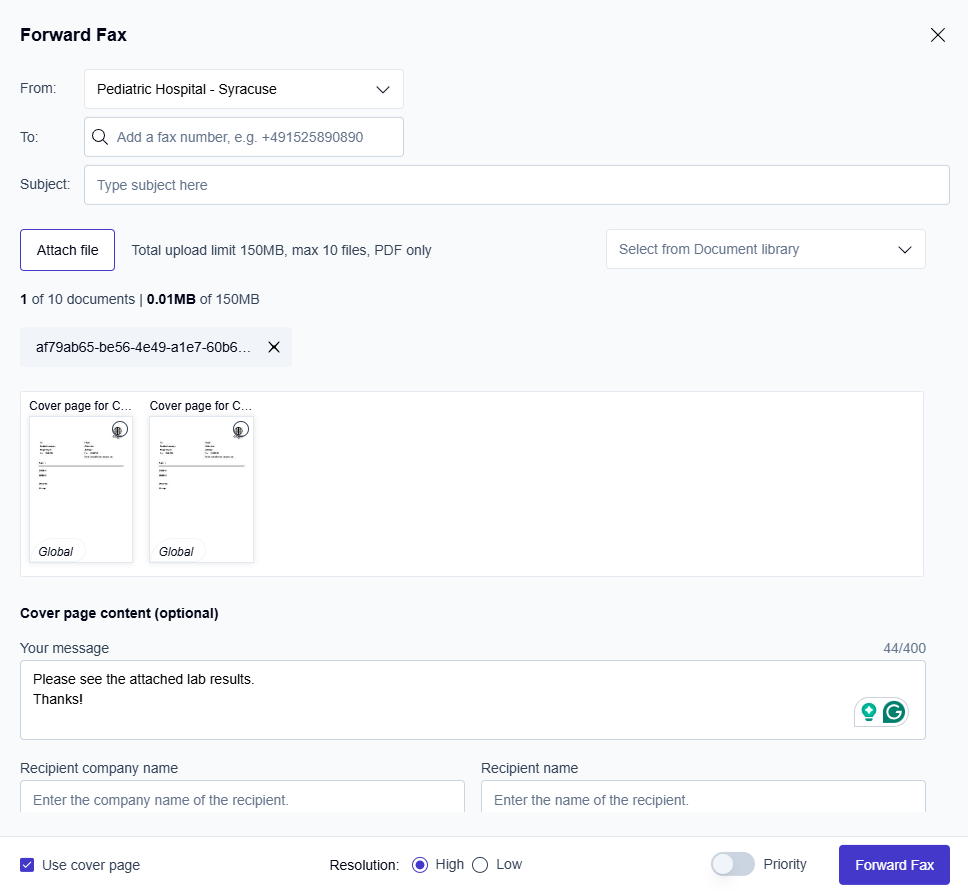Screen dimensions: 968x891
Task: Open the From sender dropdown
Action: (244, 89)
